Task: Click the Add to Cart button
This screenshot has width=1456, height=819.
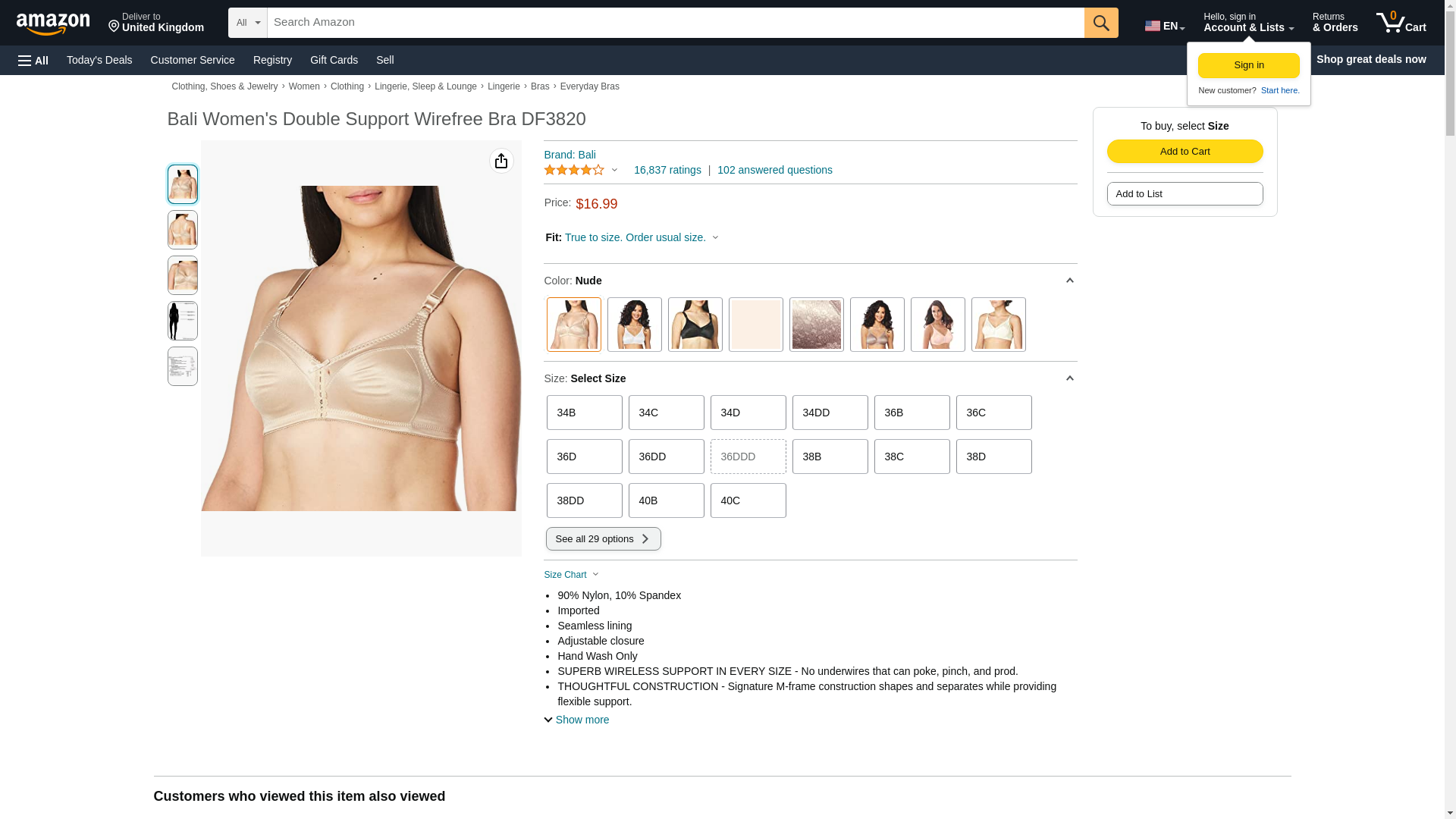Action: (x=1185, y=151)
